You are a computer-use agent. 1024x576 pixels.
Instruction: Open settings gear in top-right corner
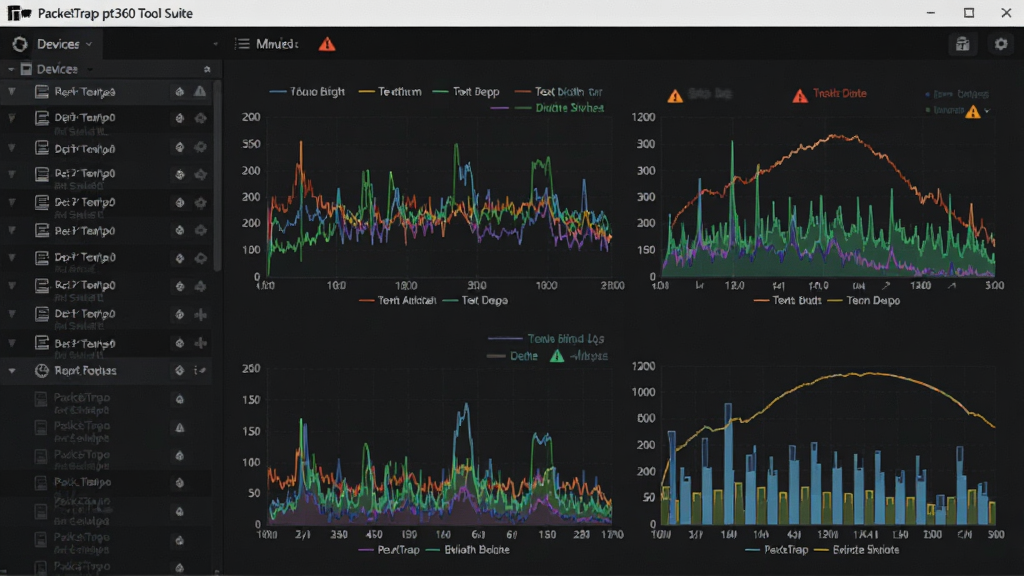[1000, 44]
